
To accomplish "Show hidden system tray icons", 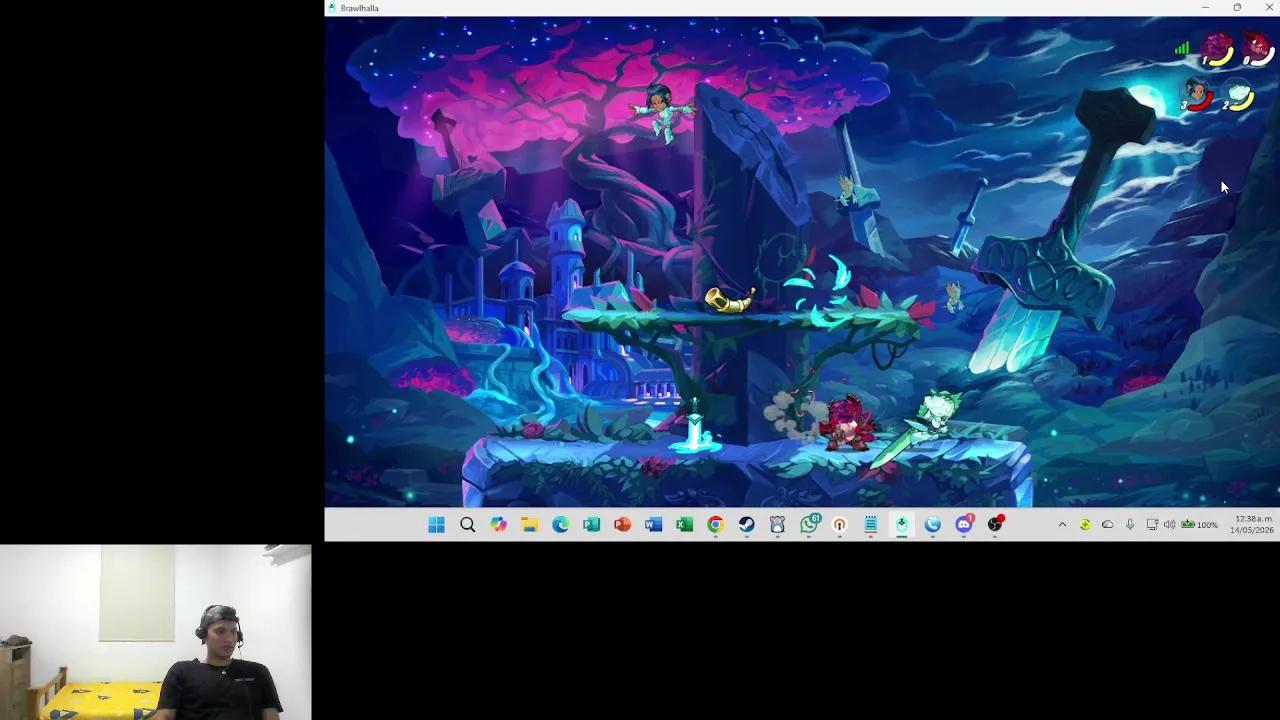I will point(1062,525).
